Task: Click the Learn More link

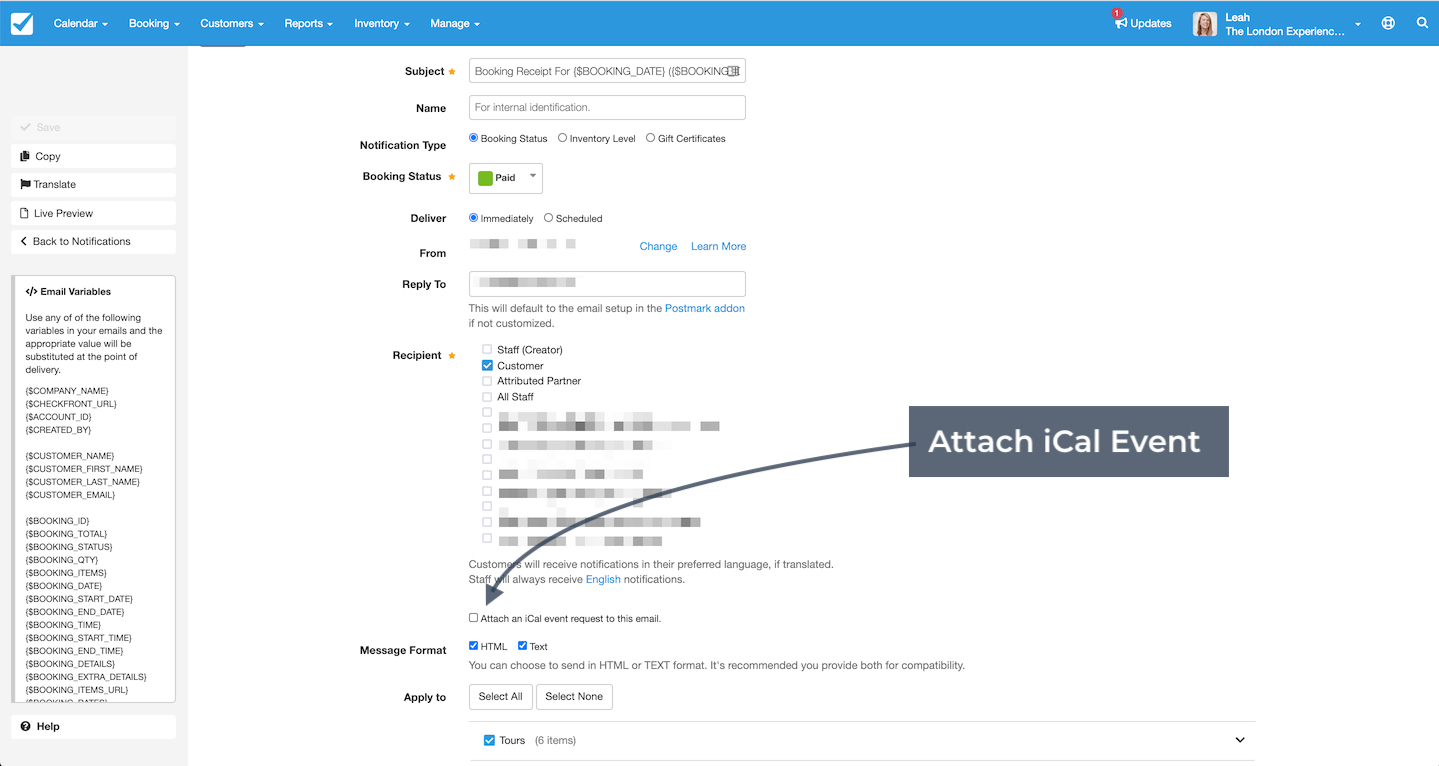Action: click(718, 246)
